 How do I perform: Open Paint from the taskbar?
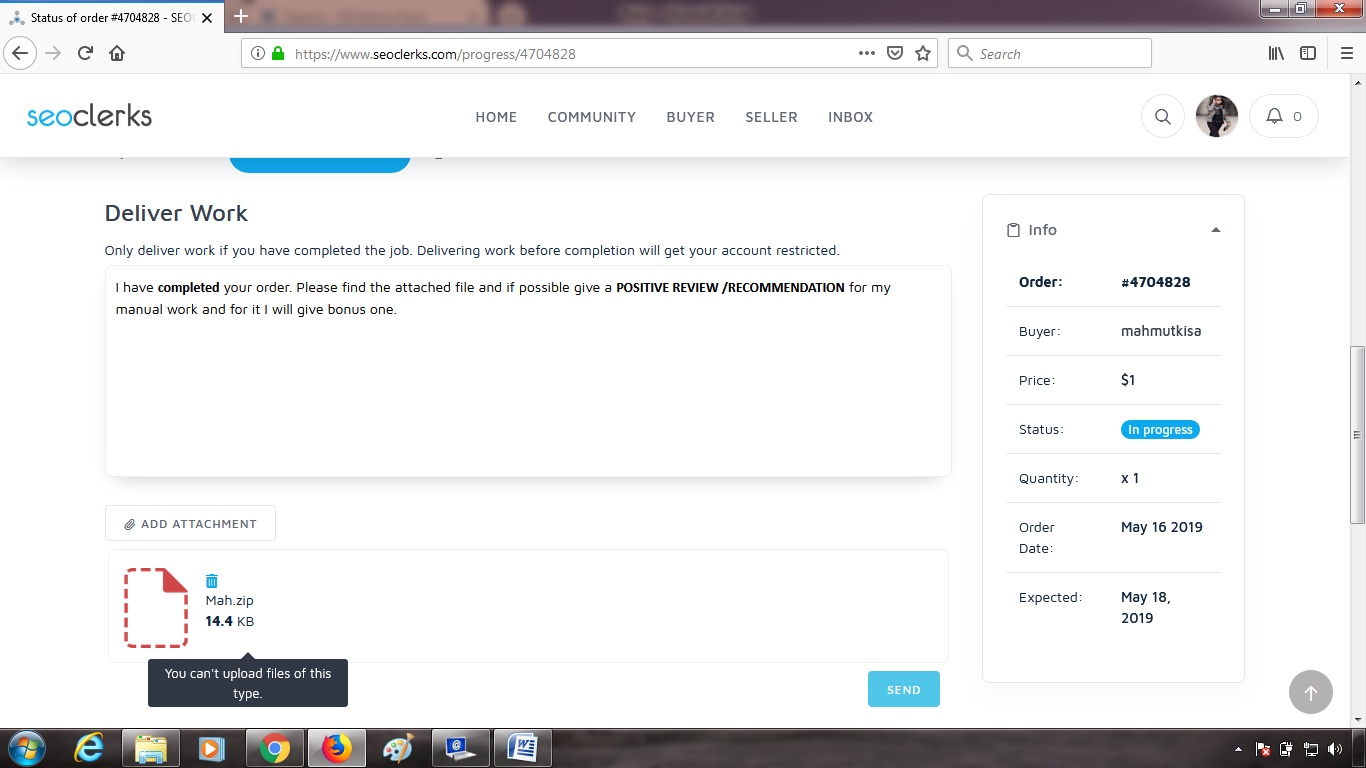(398, 748)
